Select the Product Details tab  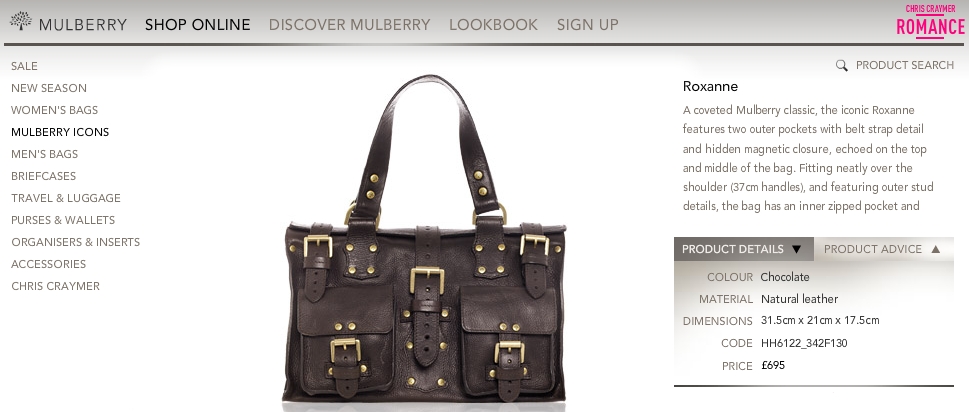pos(743,249)
